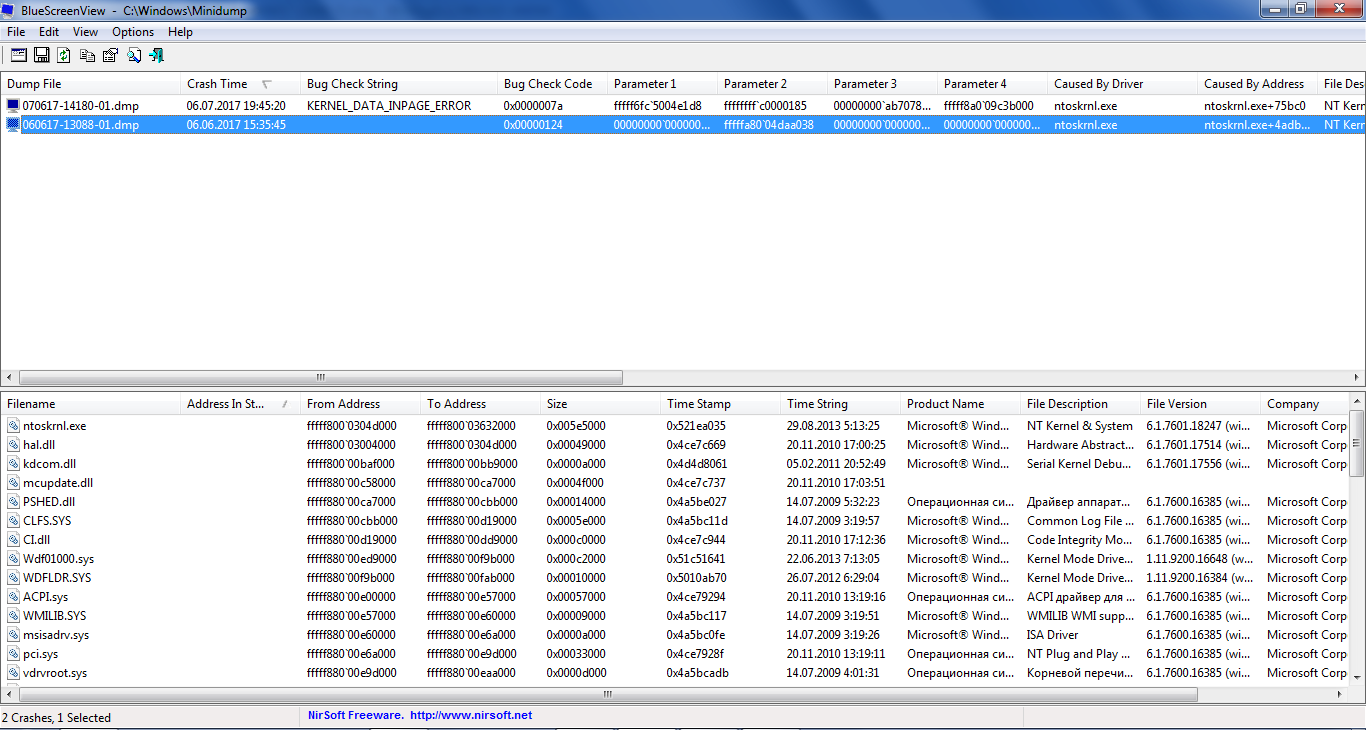This screenshot has width=1366, height=730.
Task: Sort by Address In Stack column header
Action: [225, 404]
